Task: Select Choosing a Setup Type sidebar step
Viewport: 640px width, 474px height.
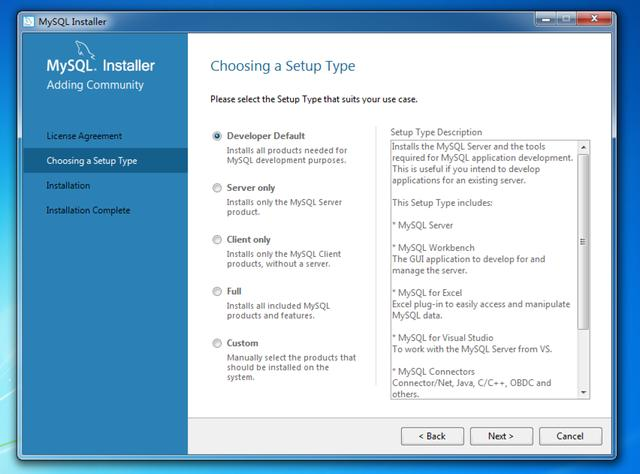Action: 105,160
